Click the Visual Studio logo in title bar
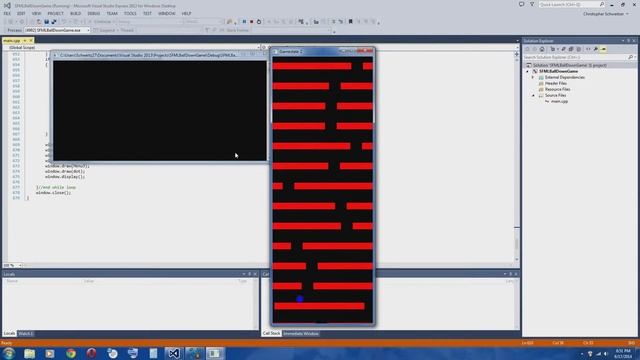640x360 pixels. coord(7,5)
